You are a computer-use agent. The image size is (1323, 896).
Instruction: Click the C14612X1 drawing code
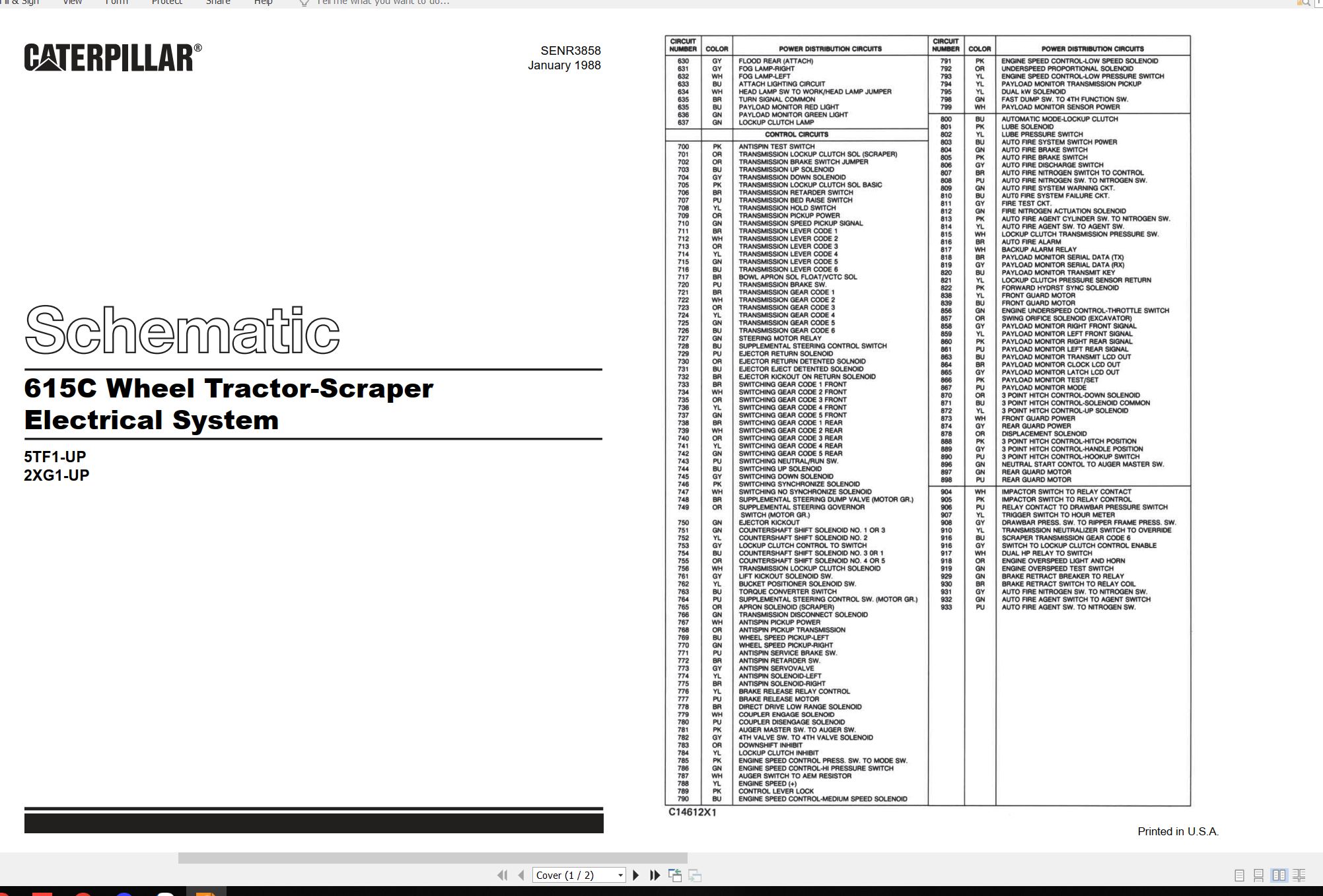692,813
